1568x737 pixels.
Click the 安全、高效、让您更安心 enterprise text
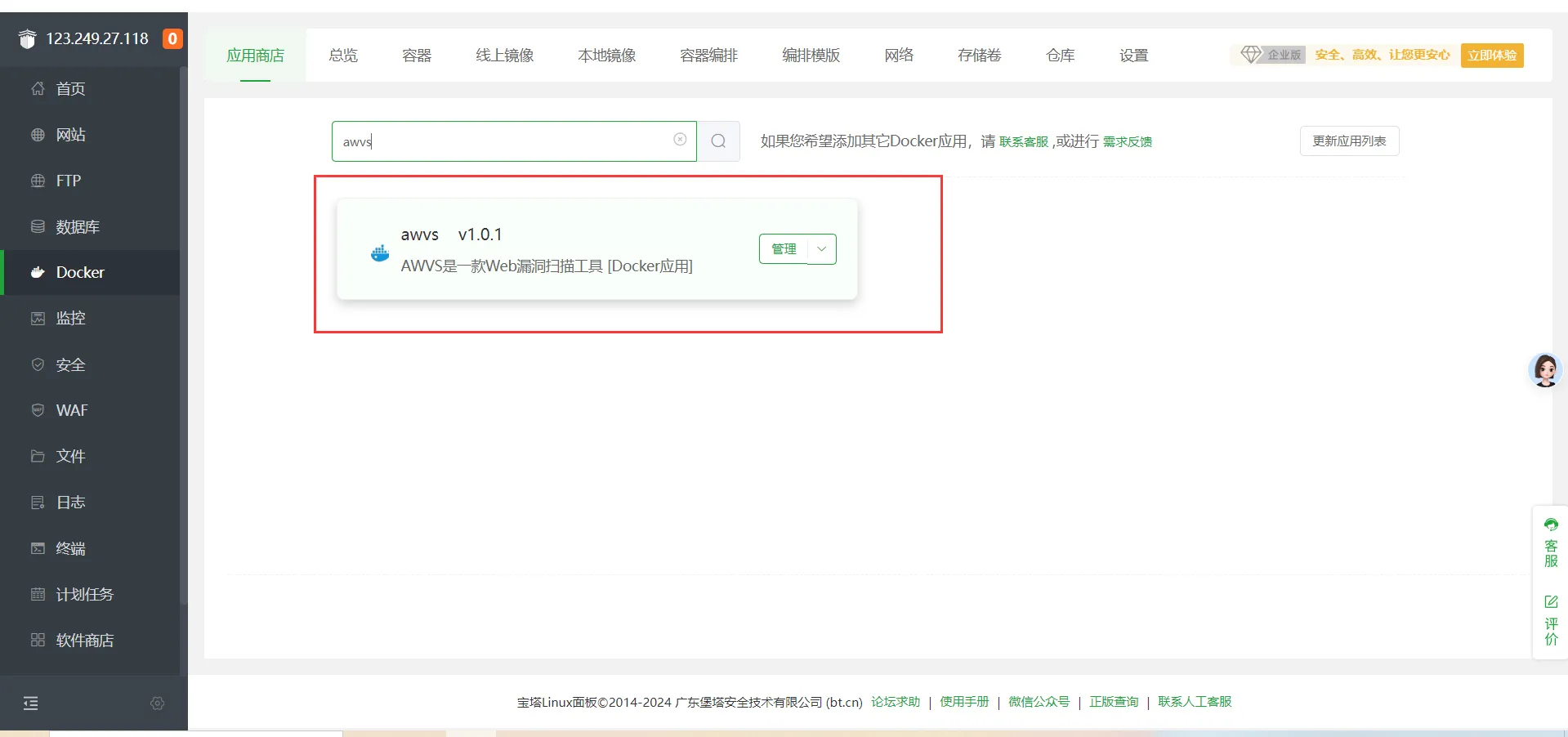(x=1383, y=55)
